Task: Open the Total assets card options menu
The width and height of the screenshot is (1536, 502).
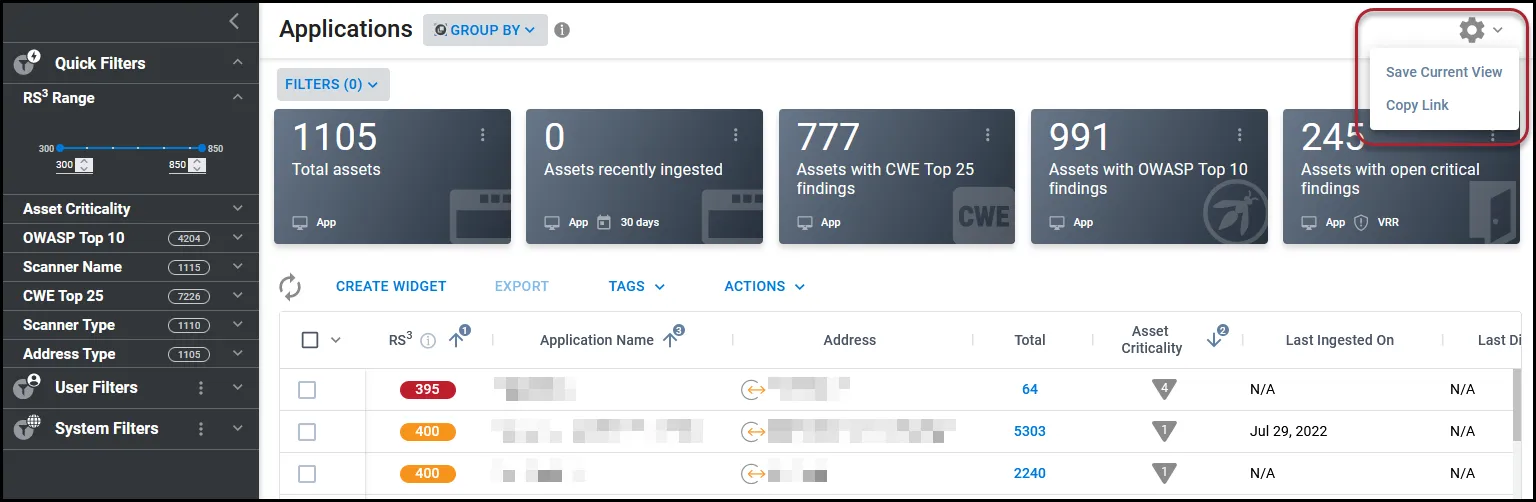Action: (483, 135)
